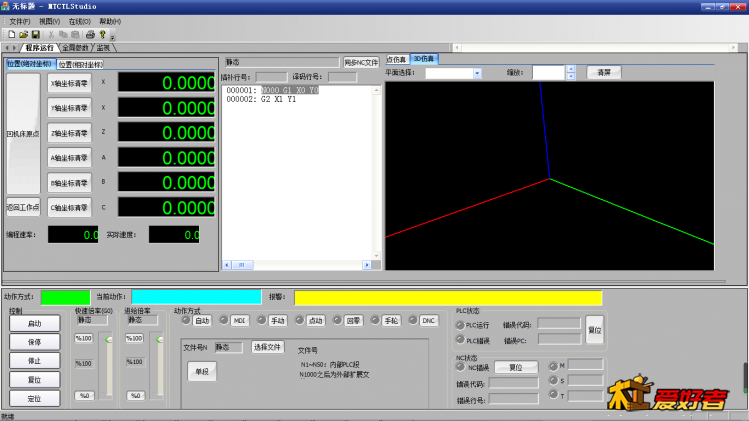Select the 手动 mode radio
749x421 pixels.
pyautogui.click(x=261, y=320)
